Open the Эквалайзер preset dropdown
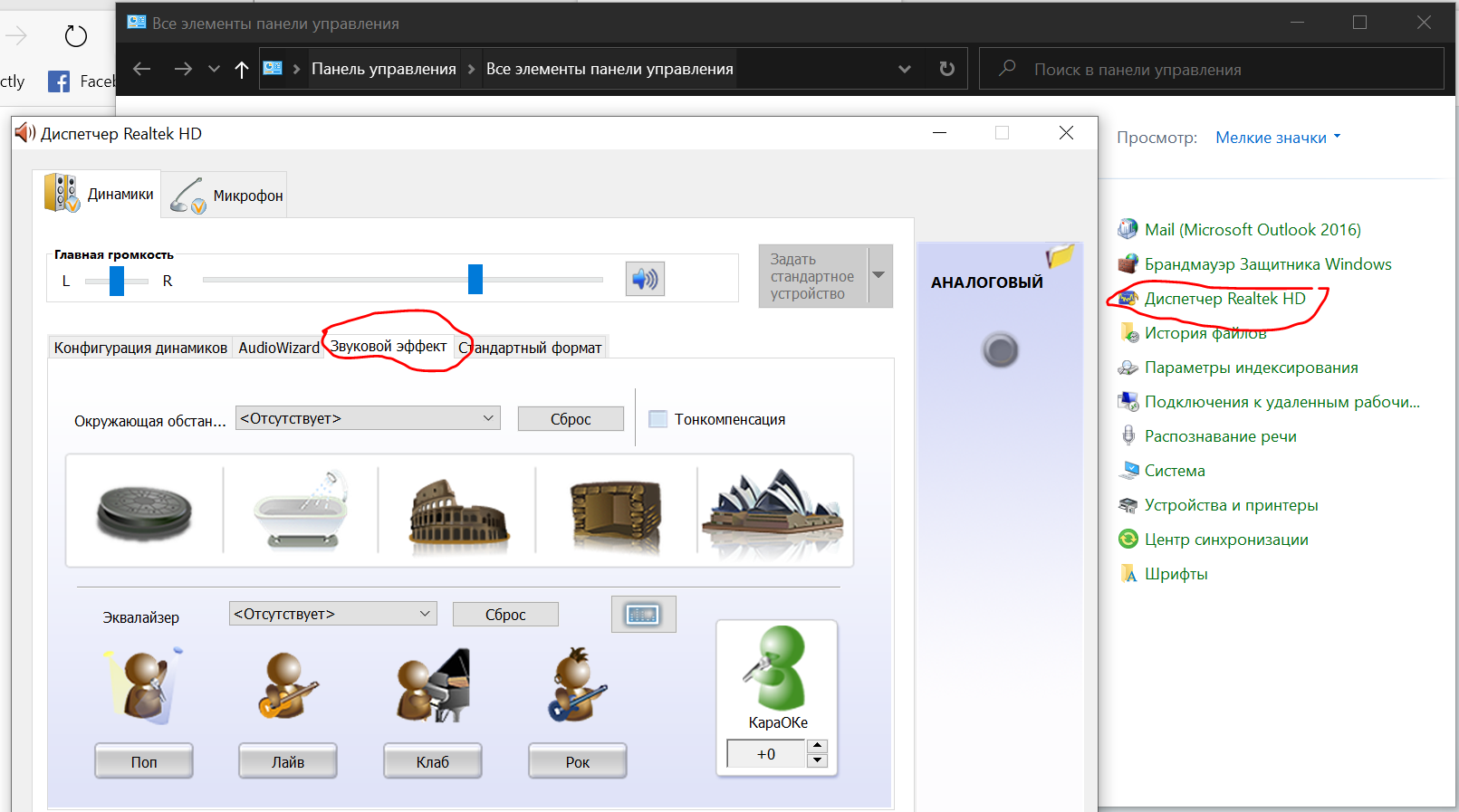The height and width of the screenshot is (812, 1459). pos(332,614)
